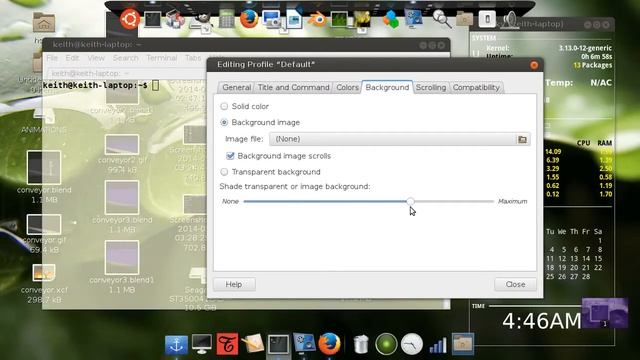640x360 pixels.
Task: Launch the red script T application
Action: click(x=227, y=344)
